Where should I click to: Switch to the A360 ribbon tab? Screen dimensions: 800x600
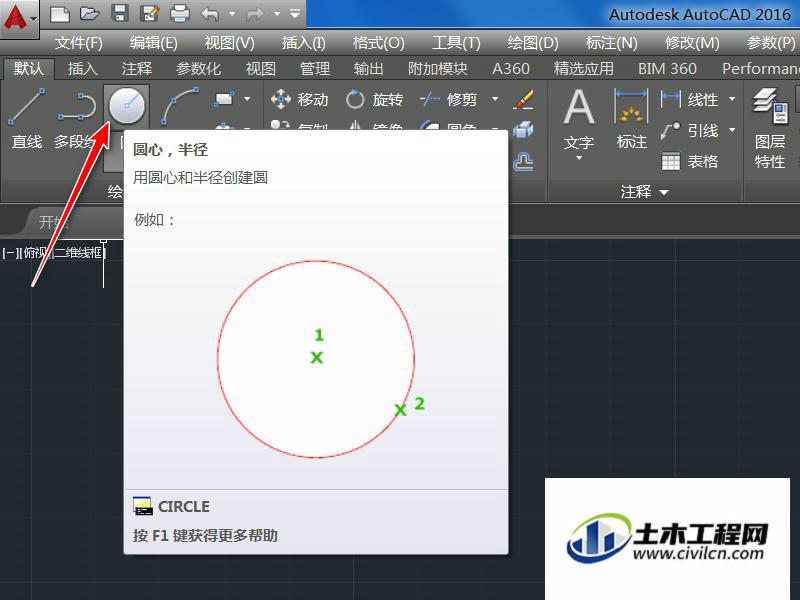click(511, 68)
